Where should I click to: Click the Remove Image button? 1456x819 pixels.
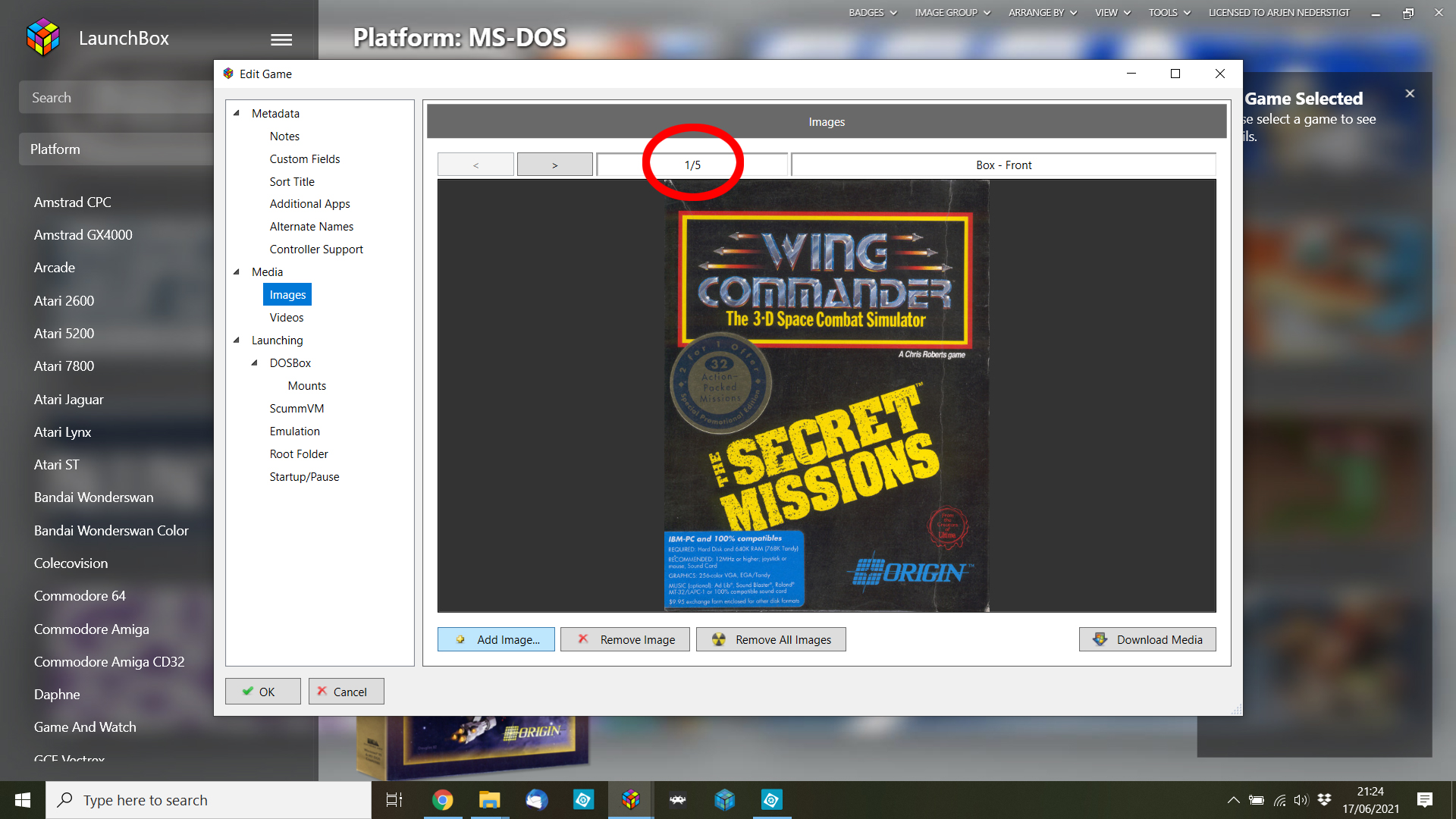625,639
